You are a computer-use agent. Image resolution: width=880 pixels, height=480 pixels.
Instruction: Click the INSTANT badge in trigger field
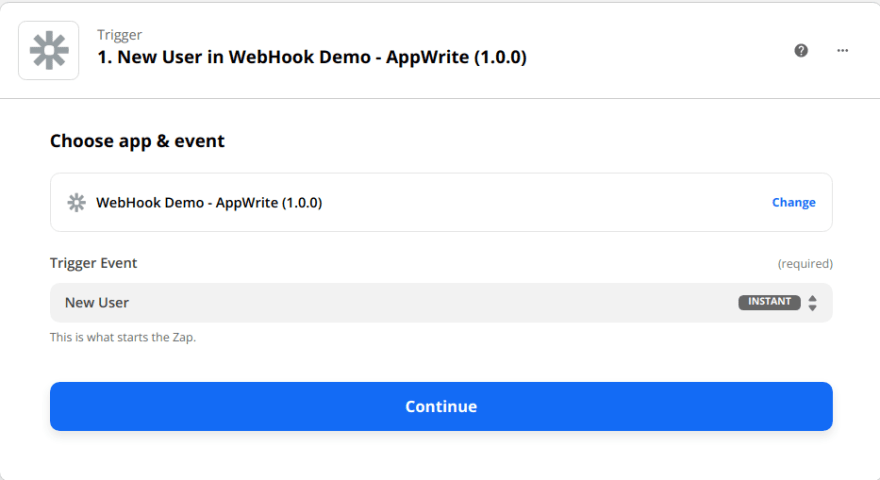click(x=769, y=302)
